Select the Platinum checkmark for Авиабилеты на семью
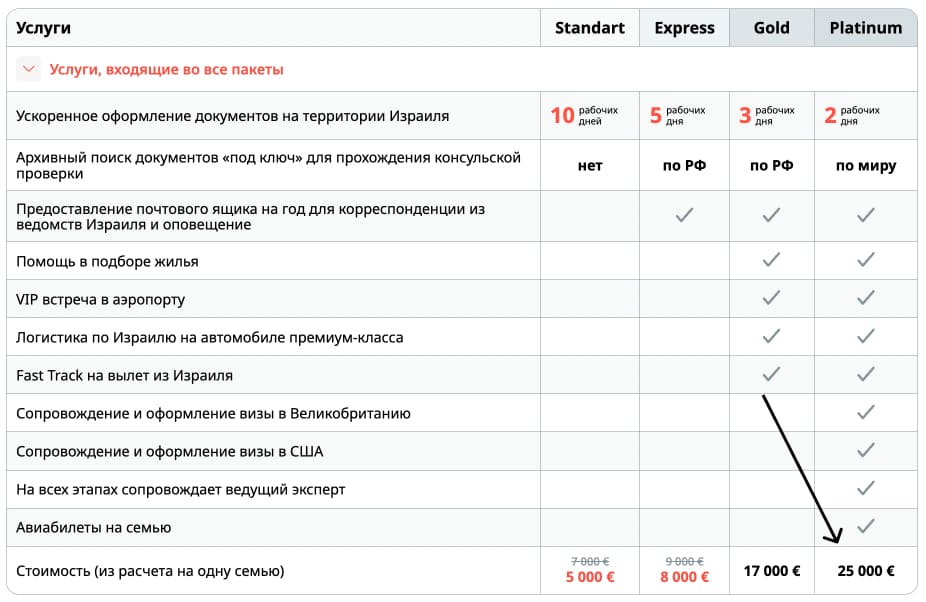This screenshot has width=926, height=602. (865, 527)
